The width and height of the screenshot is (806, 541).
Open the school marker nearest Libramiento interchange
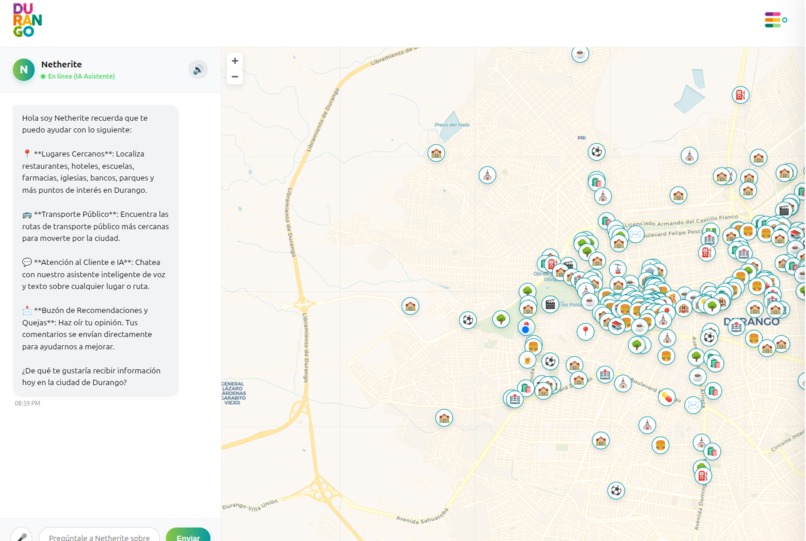[410, 306]
